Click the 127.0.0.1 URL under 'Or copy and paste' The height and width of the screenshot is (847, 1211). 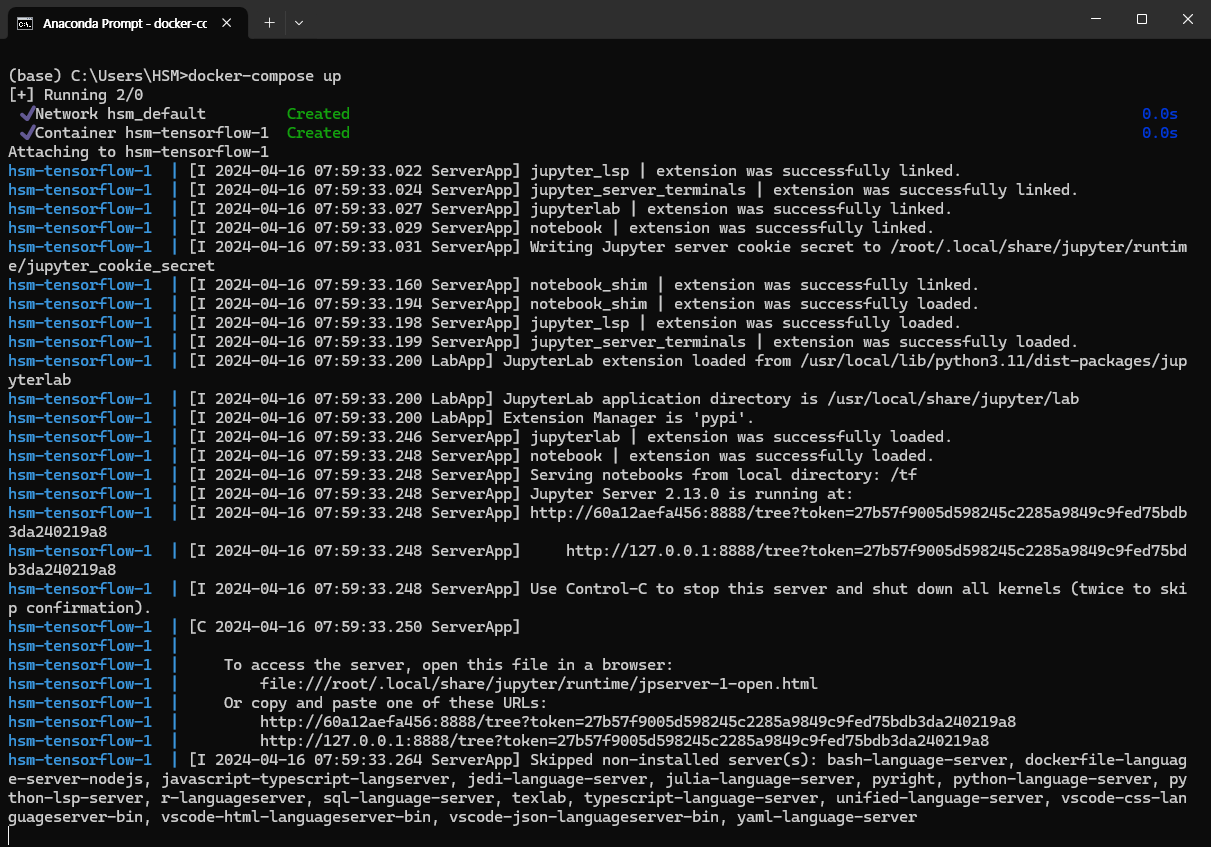624,741
